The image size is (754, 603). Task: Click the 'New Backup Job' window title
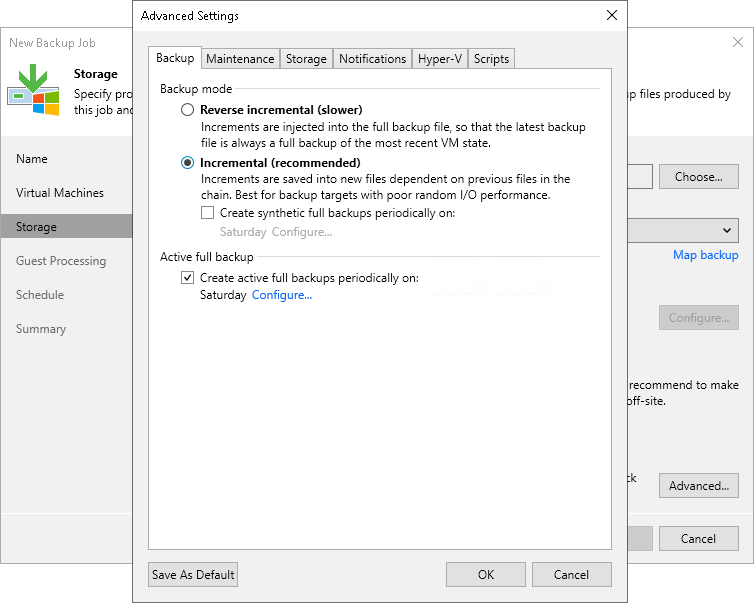52,43
